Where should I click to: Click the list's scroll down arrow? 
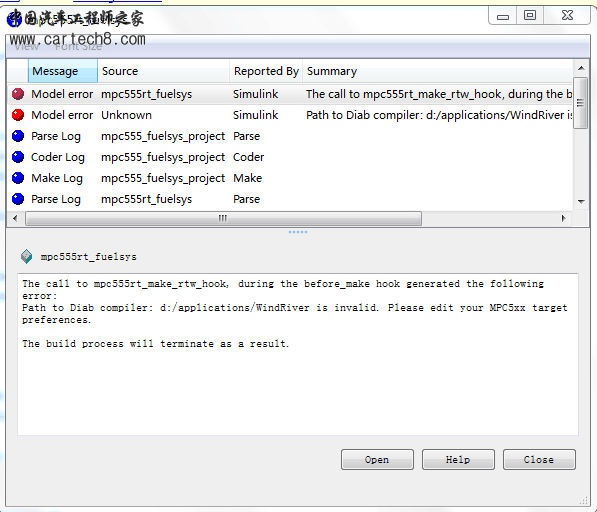(581, 201)
